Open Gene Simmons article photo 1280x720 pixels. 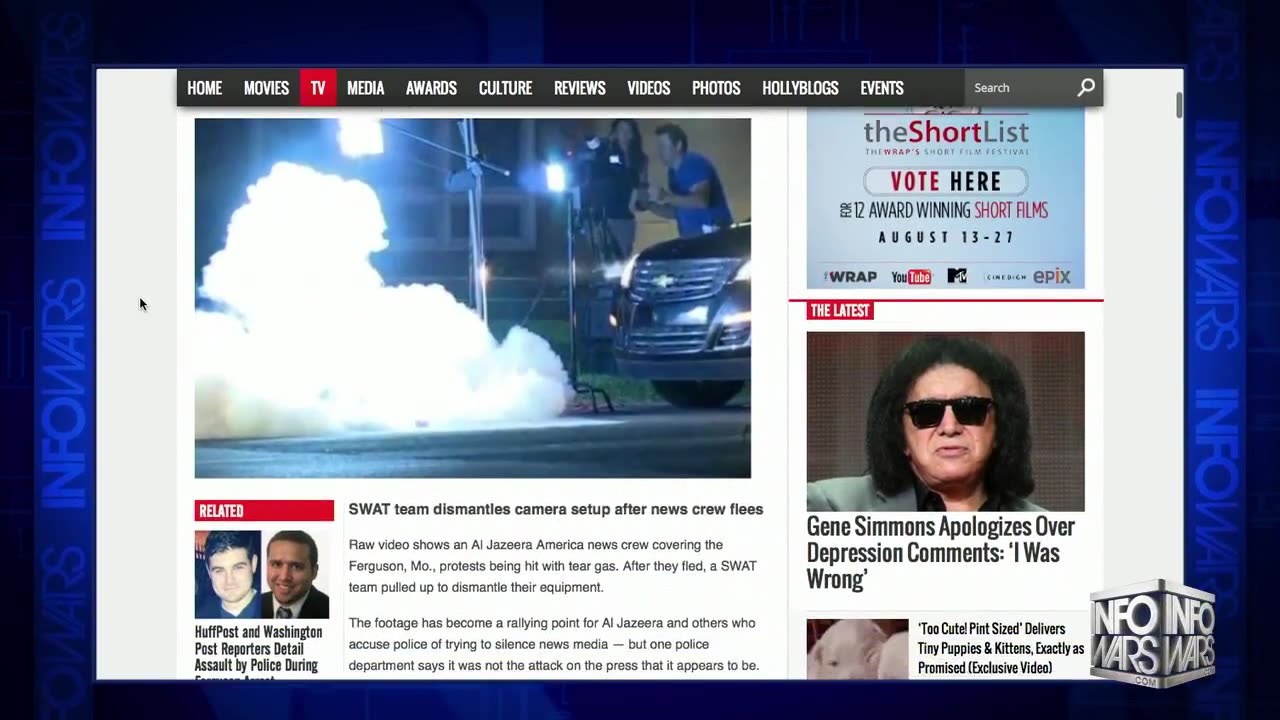click(945, 421)
